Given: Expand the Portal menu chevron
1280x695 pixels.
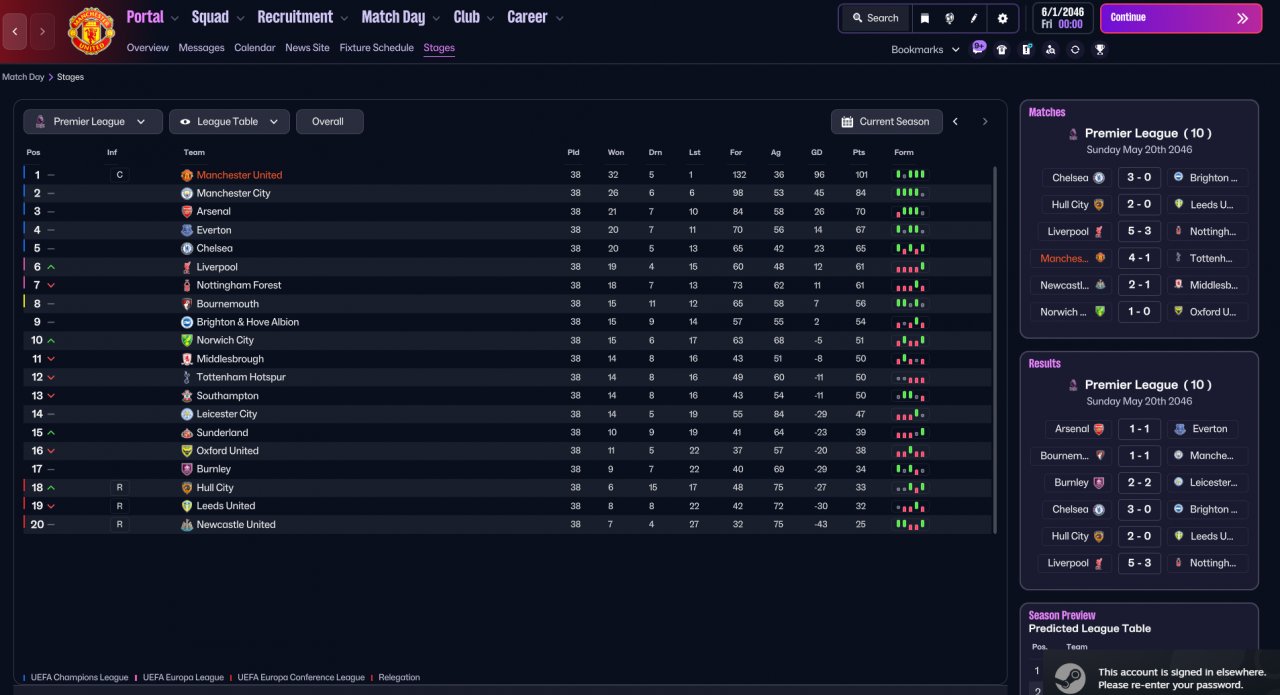Looking at the screenshot, I should [x=175, y=18].
